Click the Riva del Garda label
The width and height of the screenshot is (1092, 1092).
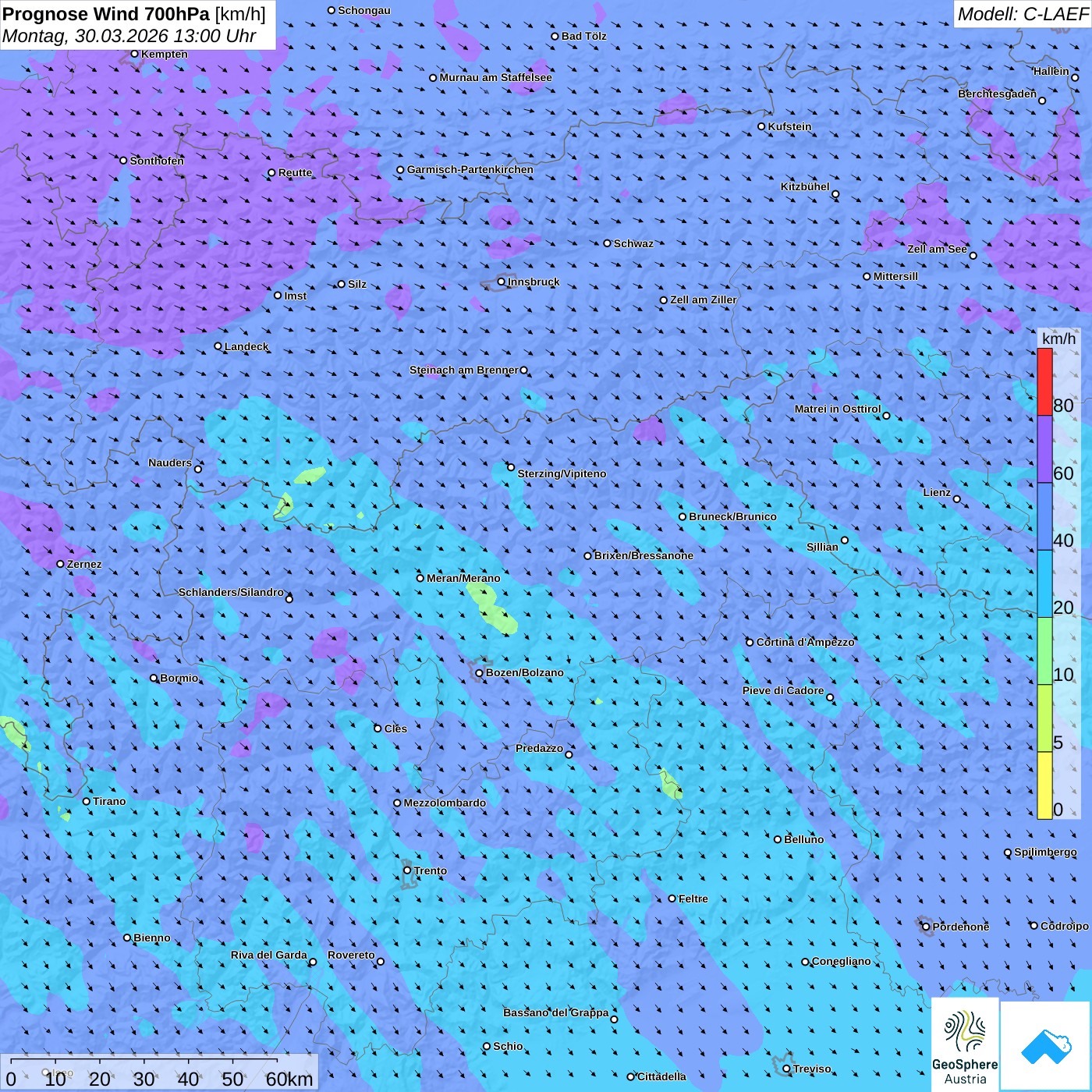pos(269,955)
